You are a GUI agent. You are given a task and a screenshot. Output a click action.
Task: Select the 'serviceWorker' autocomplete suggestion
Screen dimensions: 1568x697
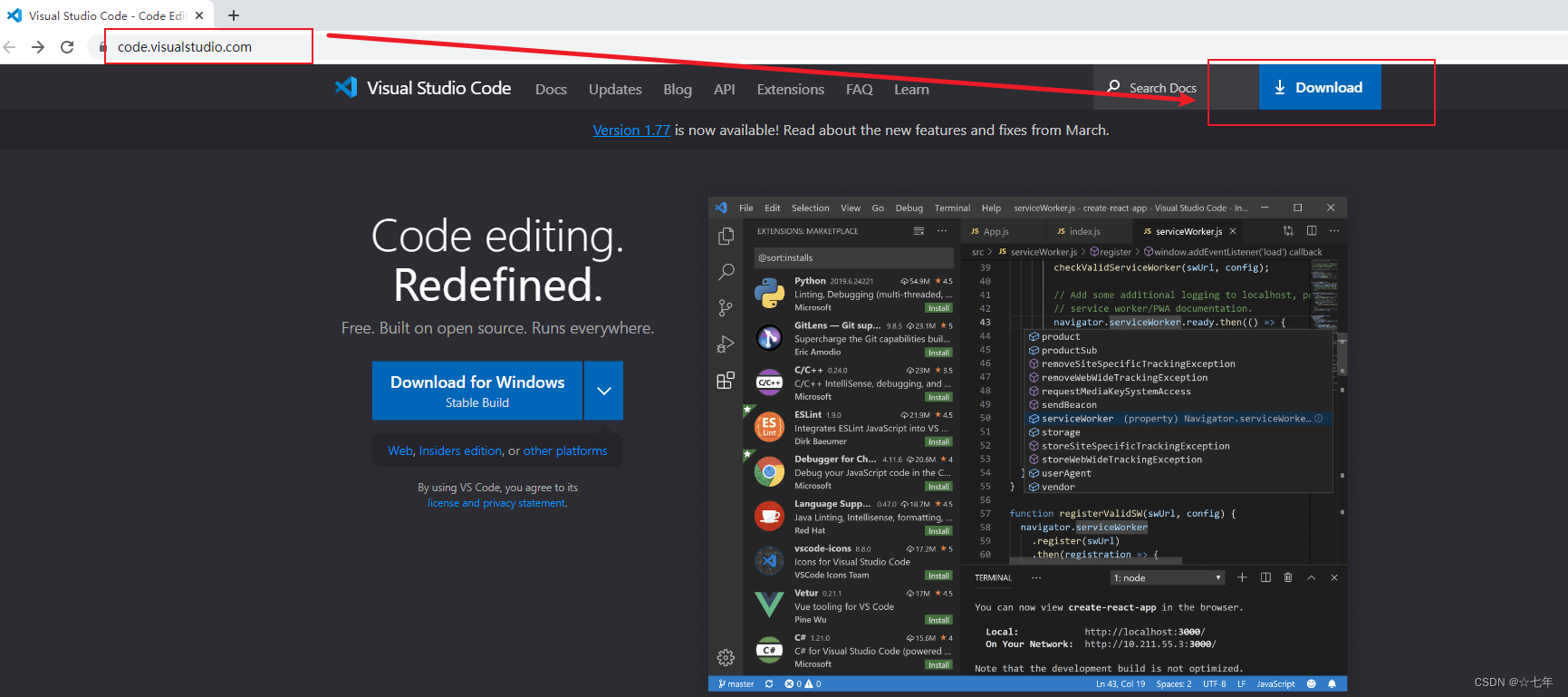(1178, 419)
